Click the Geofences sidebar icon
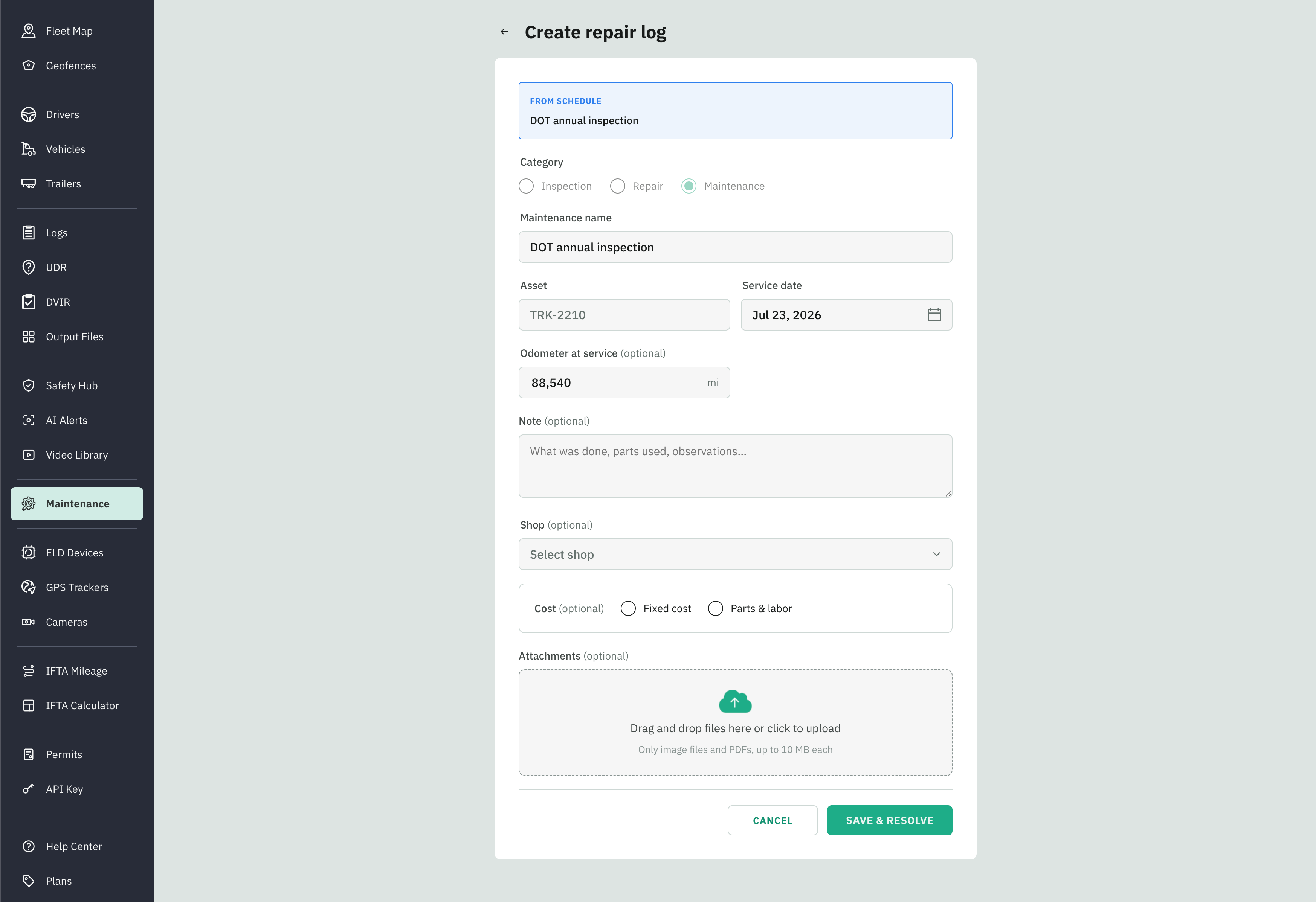1316x902 pixels. [28, 65]
